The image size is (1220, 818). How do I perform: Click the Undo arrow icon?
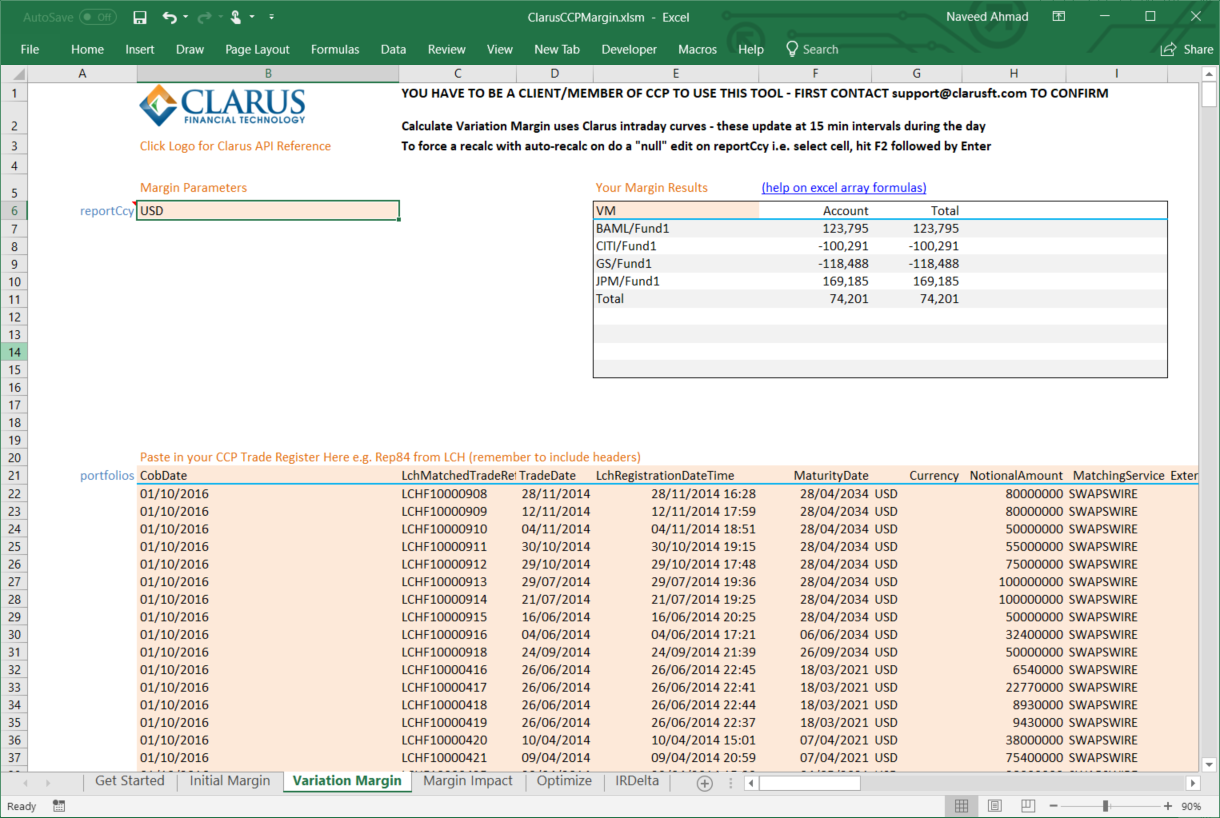[x=169, y=17]
